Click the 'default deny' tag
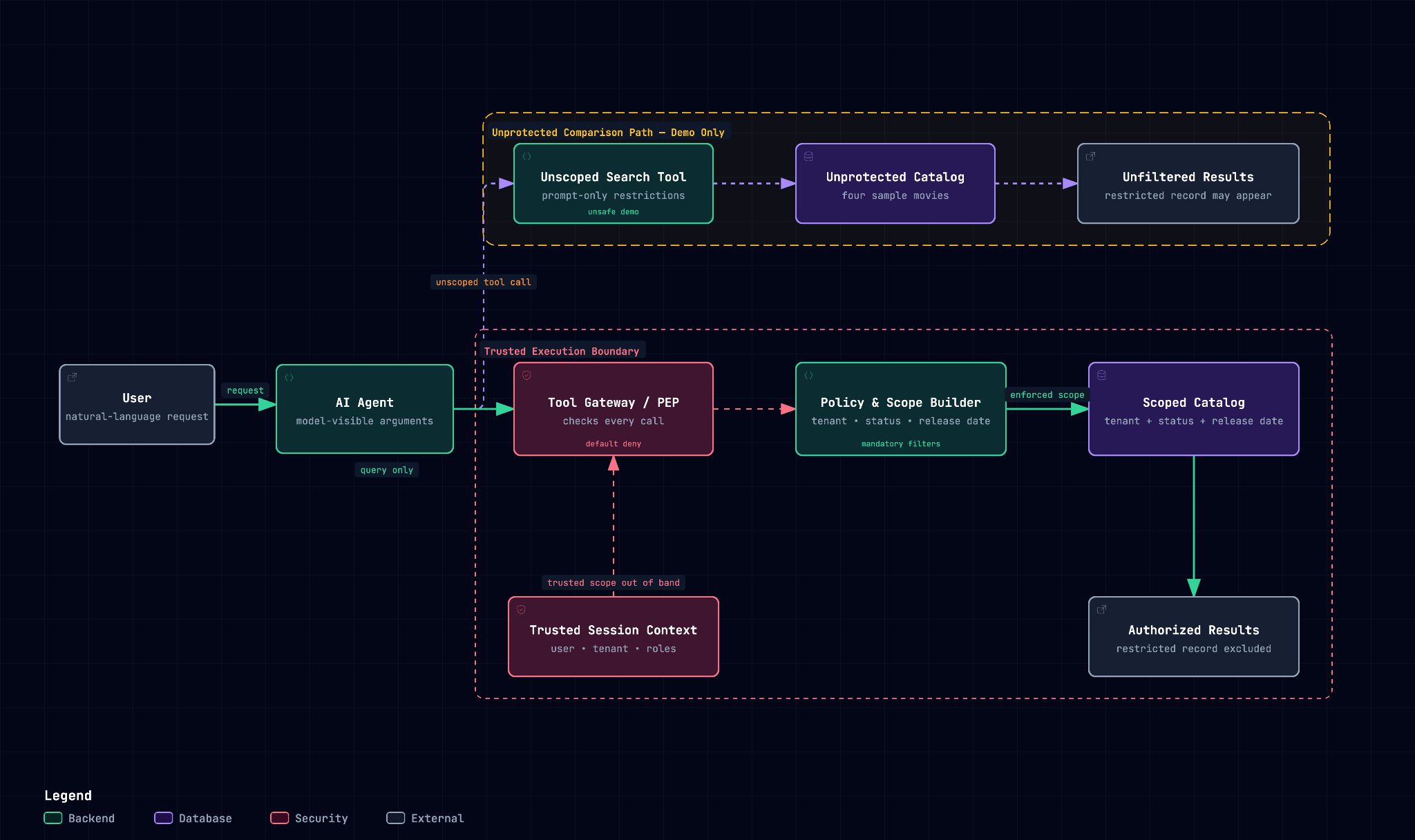This screenshot has width=1415, height=840. (614, 443)
